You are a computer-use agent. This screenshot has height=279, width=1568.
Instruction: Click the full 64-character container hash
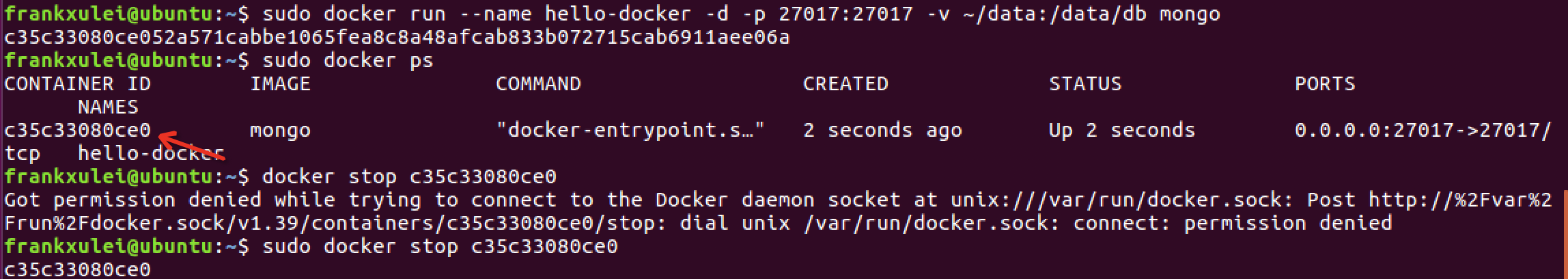coord(397,38)
